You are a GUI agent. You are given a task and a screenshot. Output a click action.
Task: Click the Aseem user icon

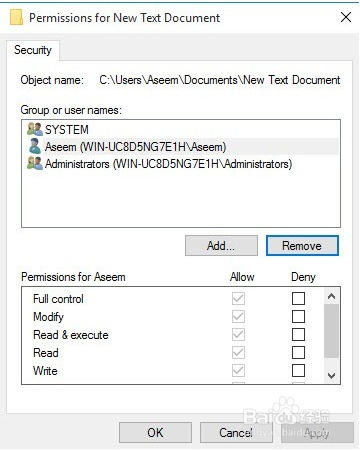pyautogui.click(x=35, y=147)
